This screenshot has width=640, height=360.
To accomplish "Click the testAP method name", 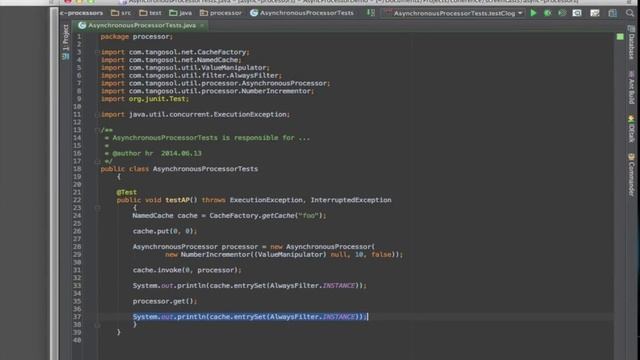I will (178, 200).
